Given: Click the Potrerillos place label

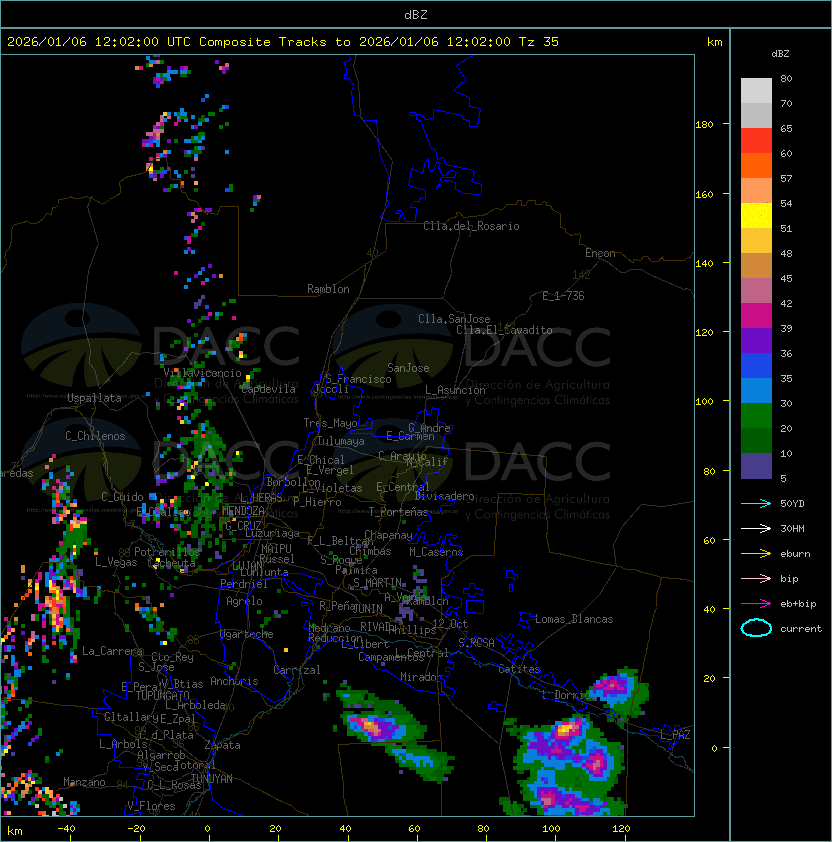Looking at the screenshot, I should click(x=167, y=552).
